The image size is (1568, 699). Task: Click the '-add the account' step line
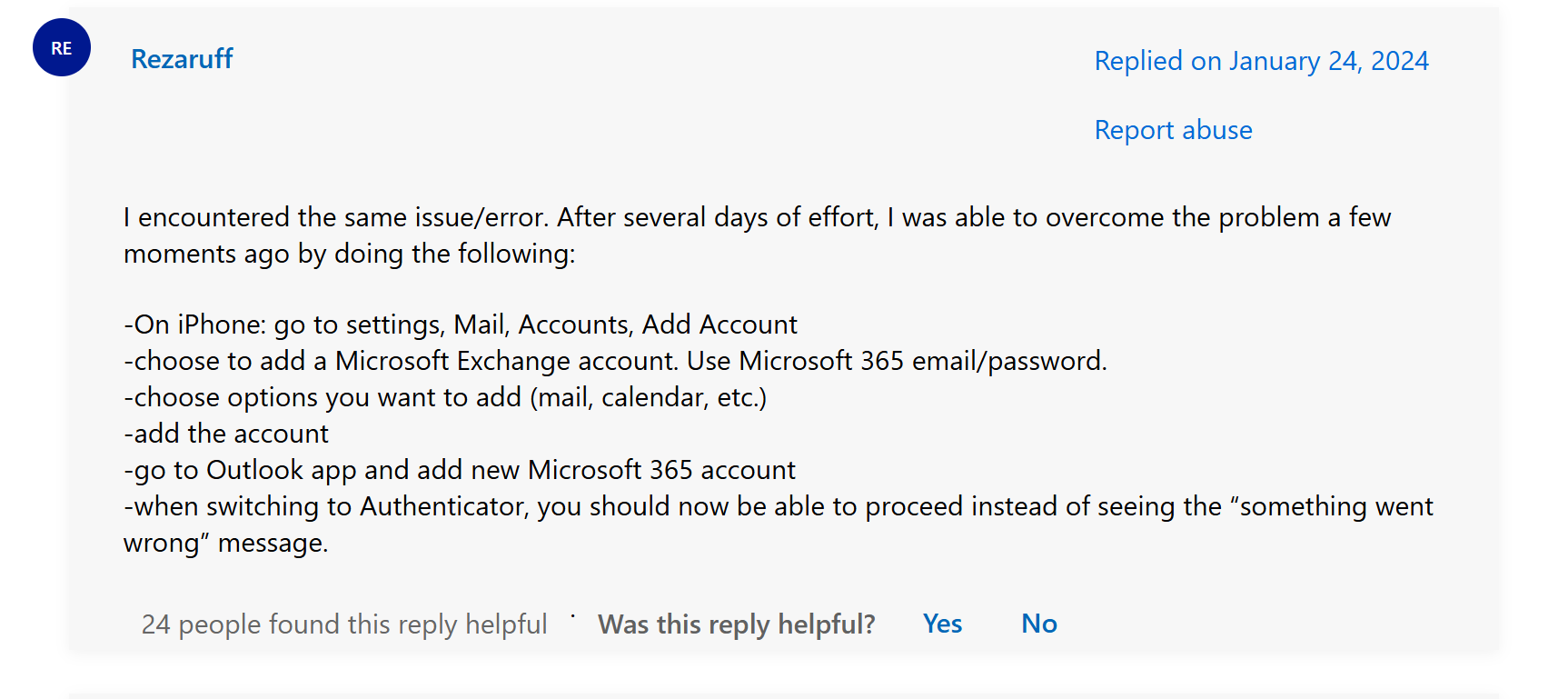(x=226, y=434)
